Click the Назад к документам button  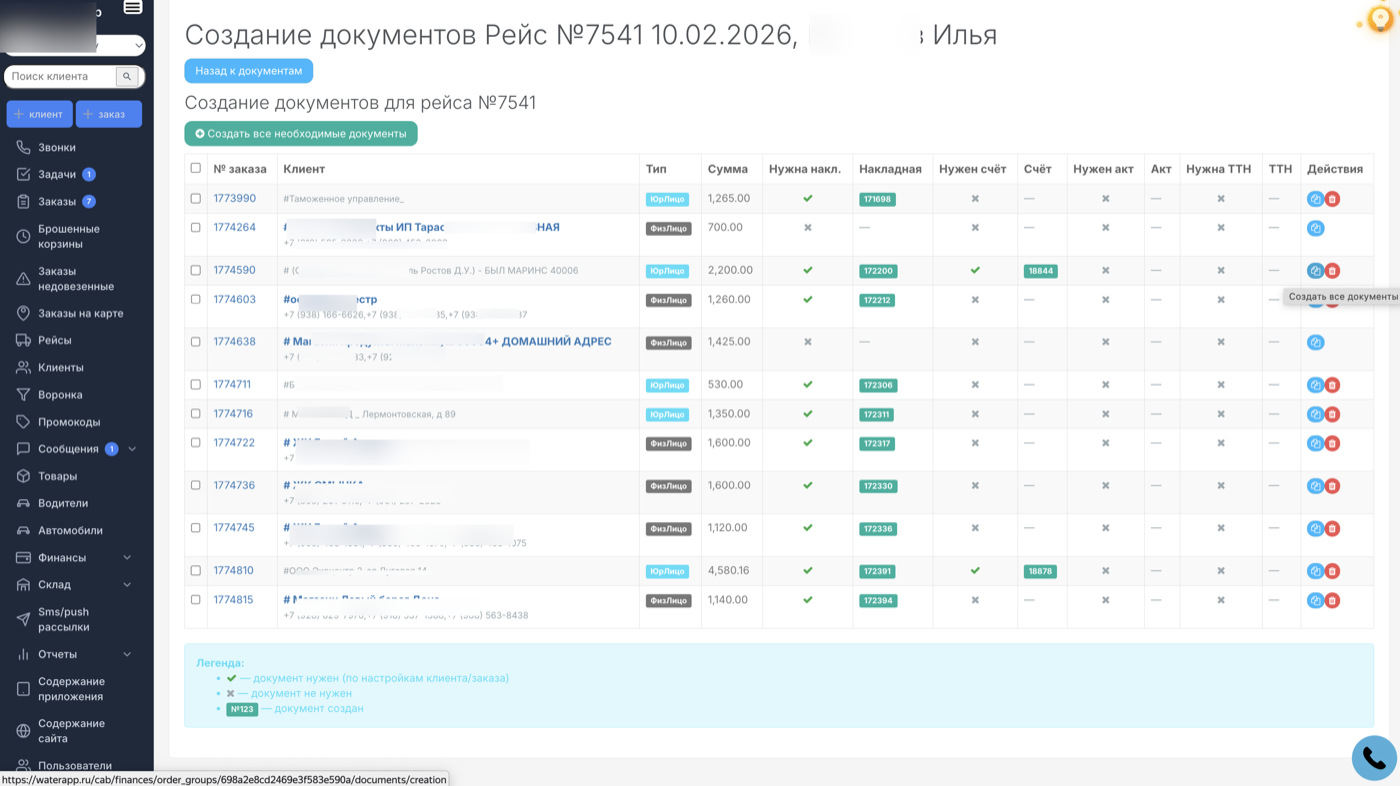click(248, 70)
